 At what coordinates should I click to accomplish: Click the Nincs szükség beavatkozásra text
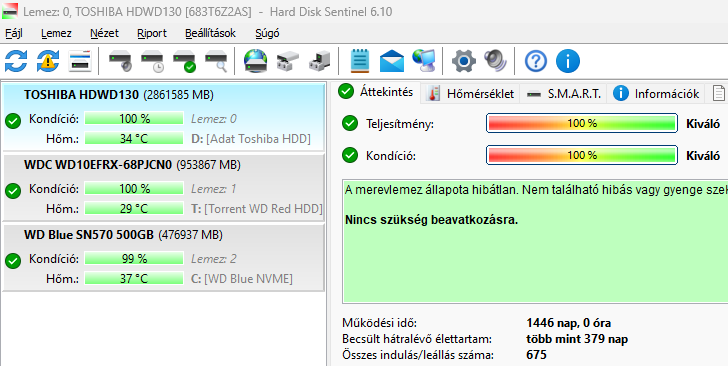pos(431,220)
